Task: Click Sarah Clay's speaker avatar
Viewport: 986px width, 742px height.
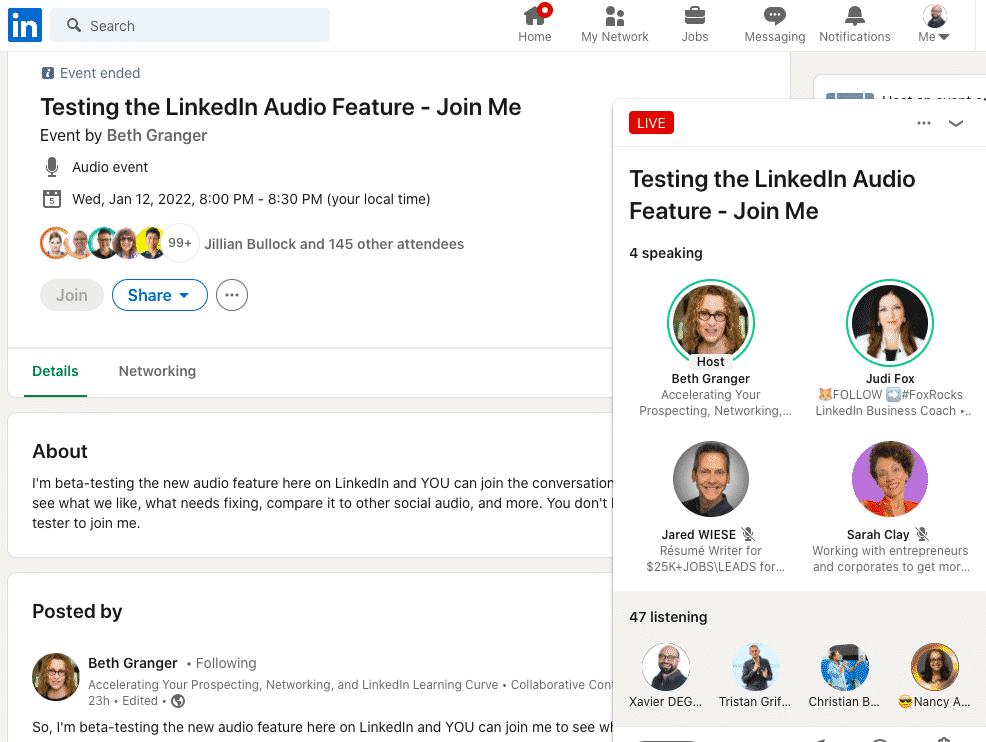Action: click(x=888, y=479)
